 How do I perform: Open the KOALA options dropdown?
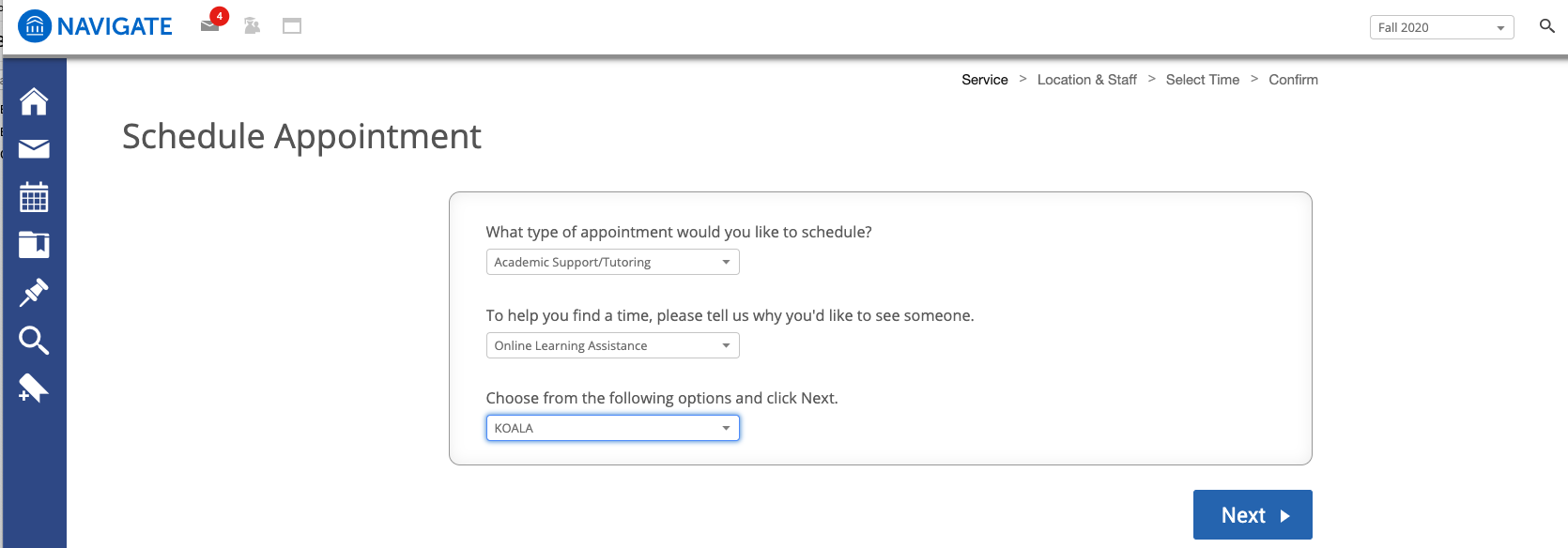point(612,428)
